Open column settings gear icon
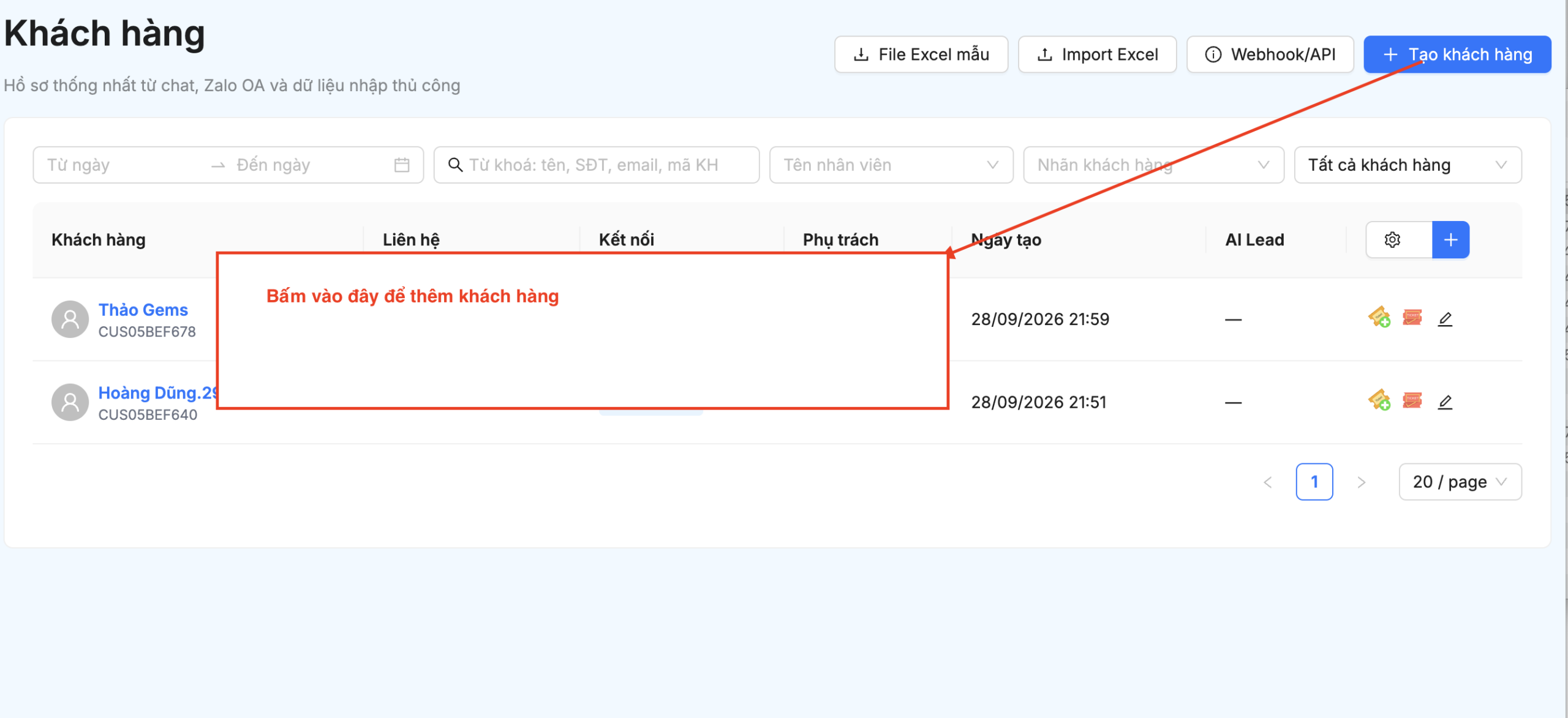The image size is (1568, 718). point(1393,240)
